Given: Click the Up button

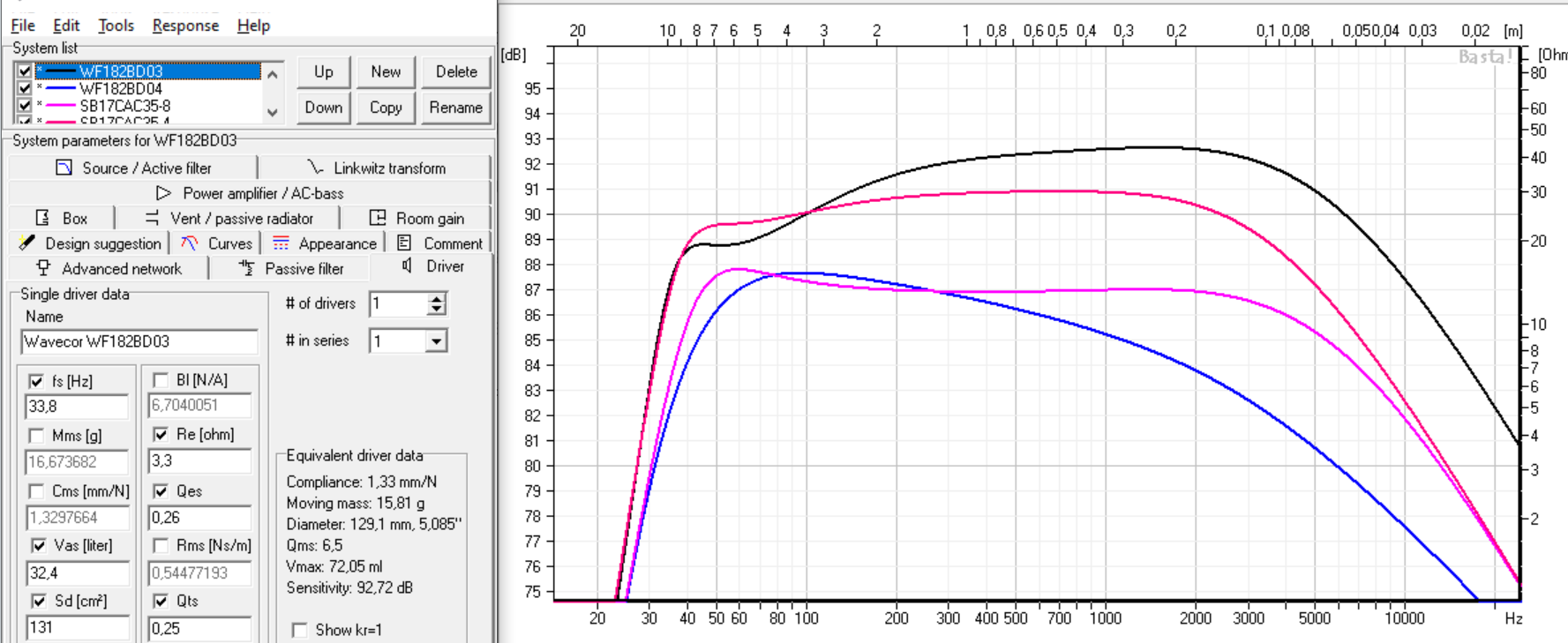Looking at the screenshot, I should (324, 71).
